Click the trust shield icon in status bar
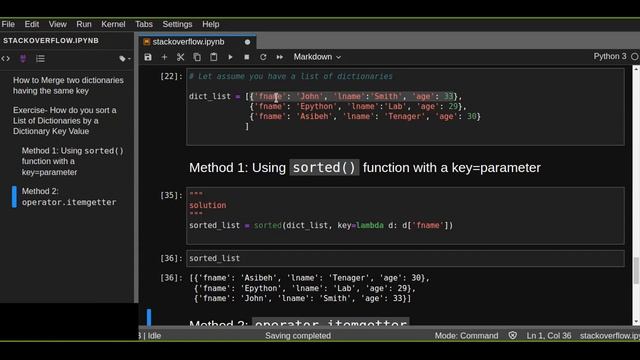This screenshot has width=640, height=360. point(513,336)
